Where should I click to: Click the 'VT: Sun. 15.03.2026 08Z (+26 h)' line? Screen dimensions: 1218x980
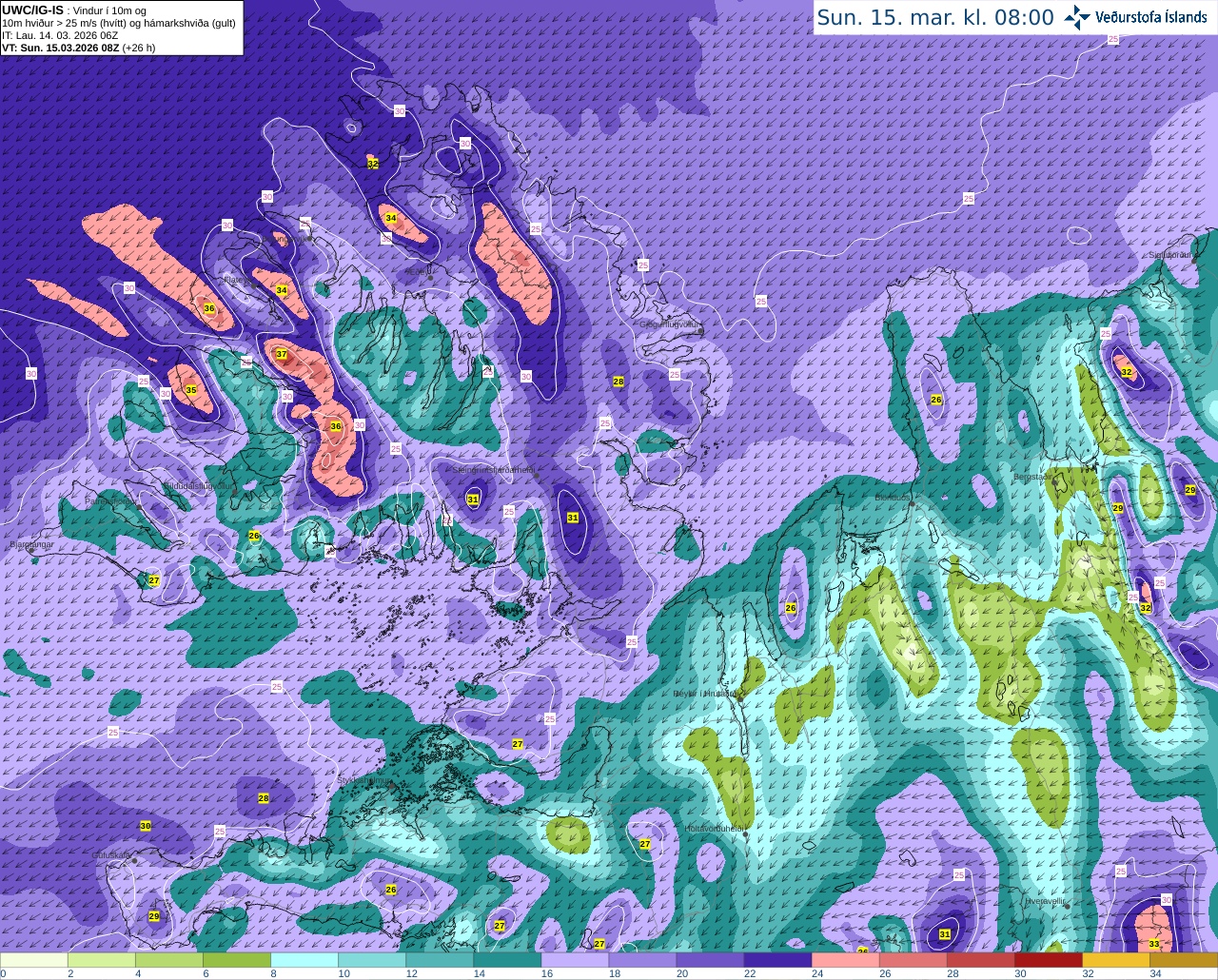78,47
